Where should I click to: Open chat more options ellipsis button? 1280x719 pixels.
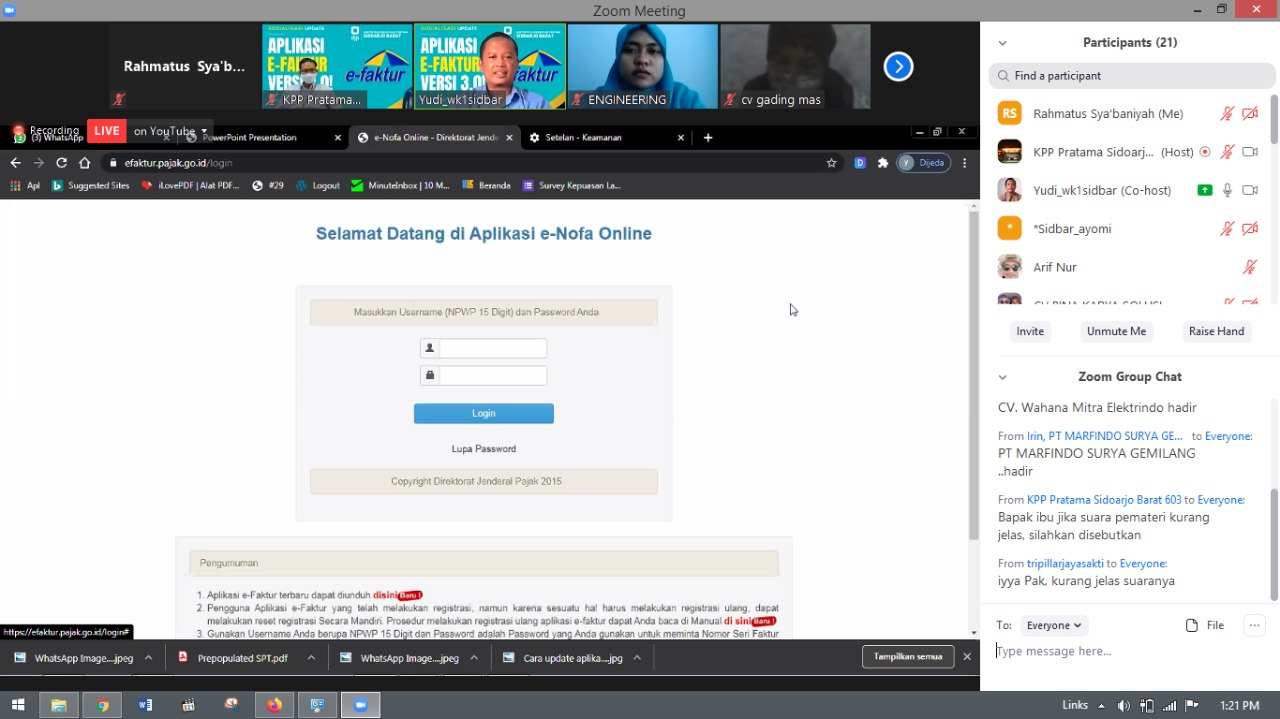(x=1253, y=625)
